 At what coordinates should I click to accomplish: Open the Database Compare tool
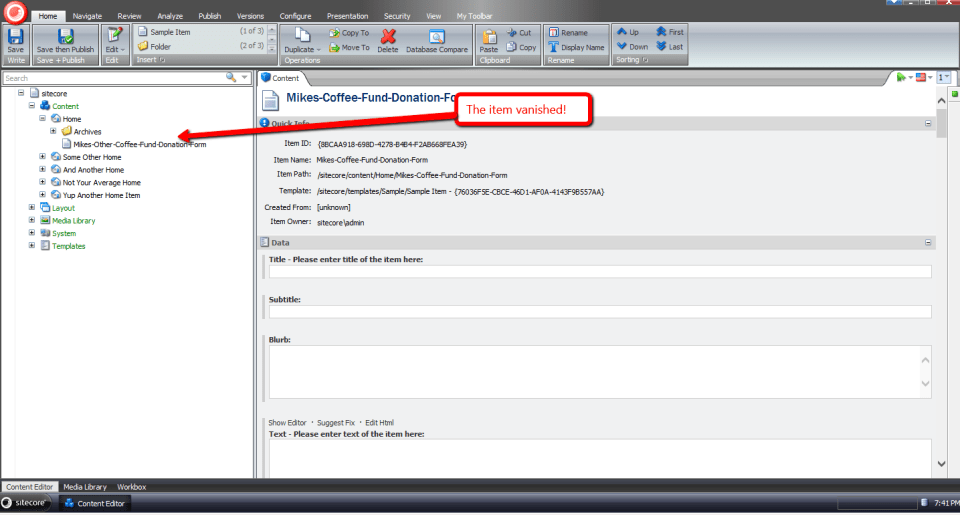[x=436, y=37]
